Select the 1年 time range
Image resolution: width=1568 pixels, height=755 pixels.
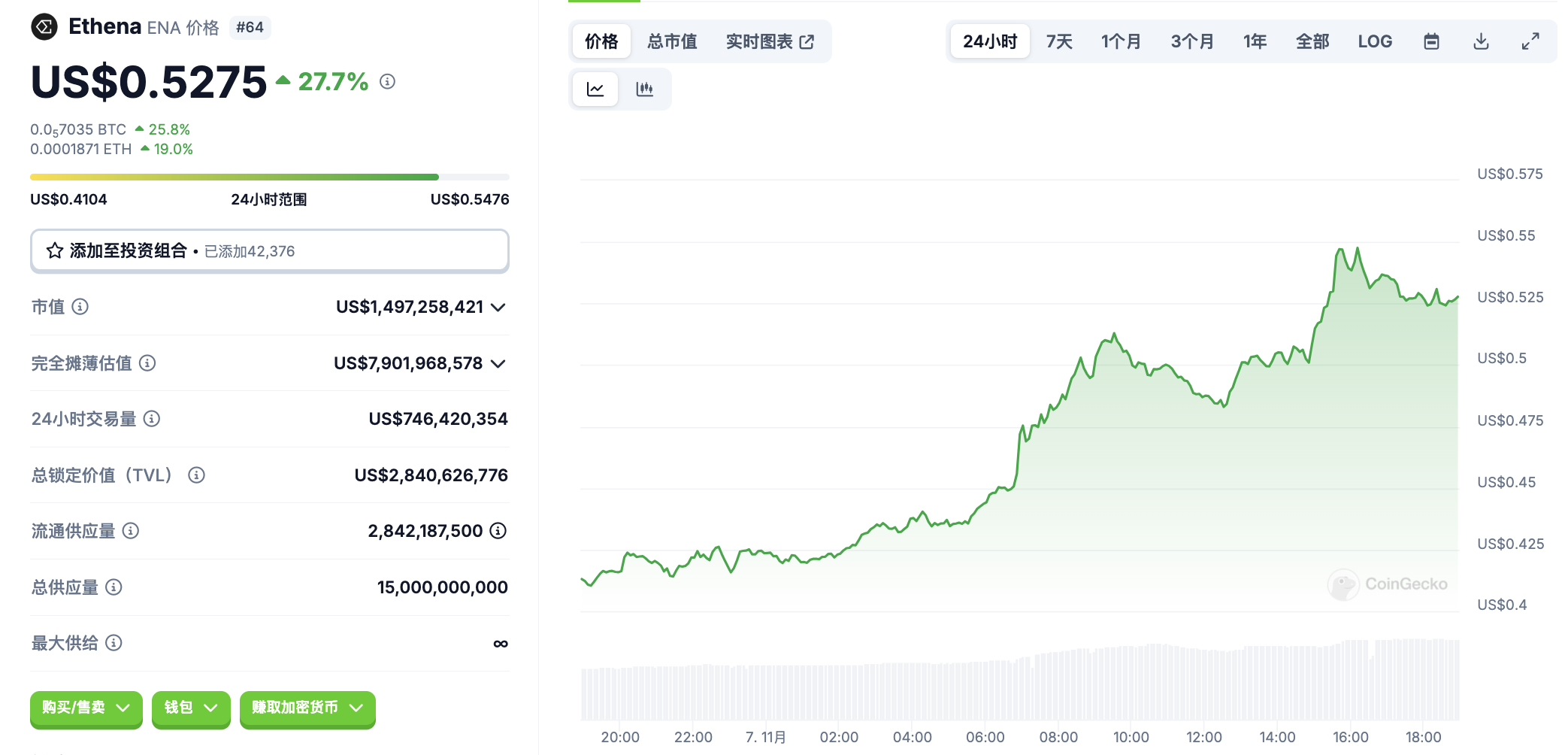pos(1255,41)
